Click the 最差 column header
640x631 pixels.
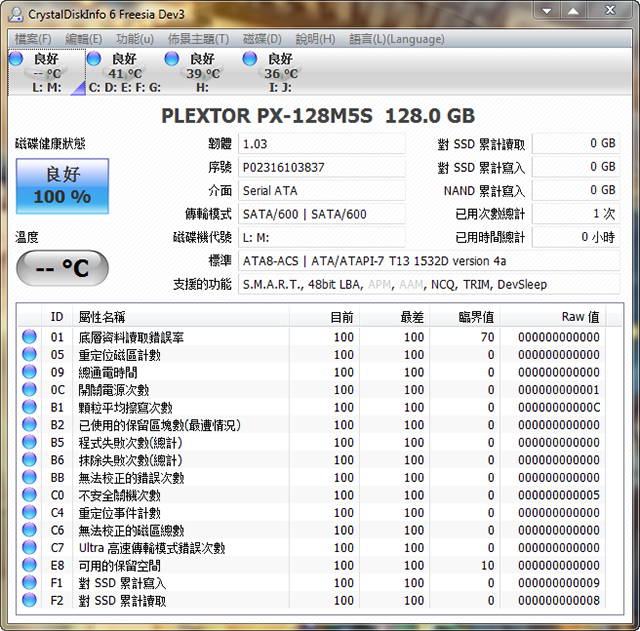[x=395, y=317]
